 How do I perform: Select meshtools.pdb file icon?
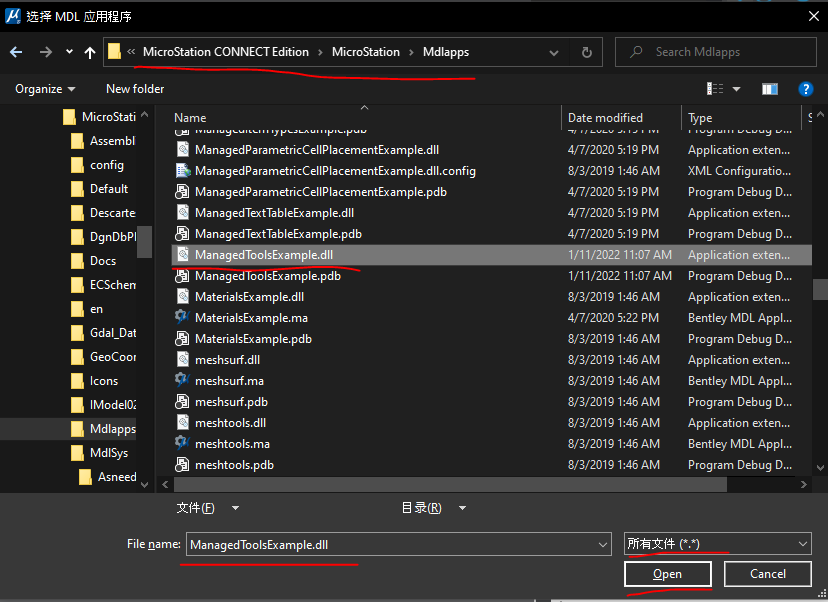click(x=182, y=465)
